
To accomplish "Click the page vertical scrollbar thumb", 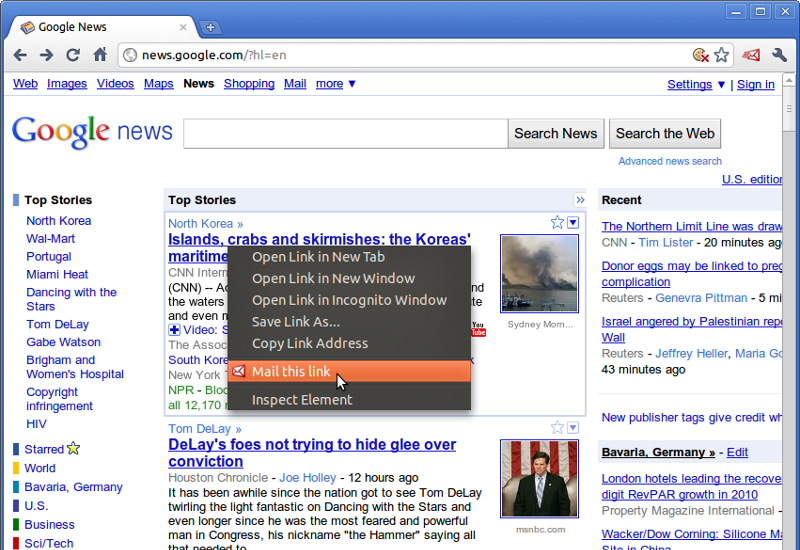I will (x=789, y=109).
